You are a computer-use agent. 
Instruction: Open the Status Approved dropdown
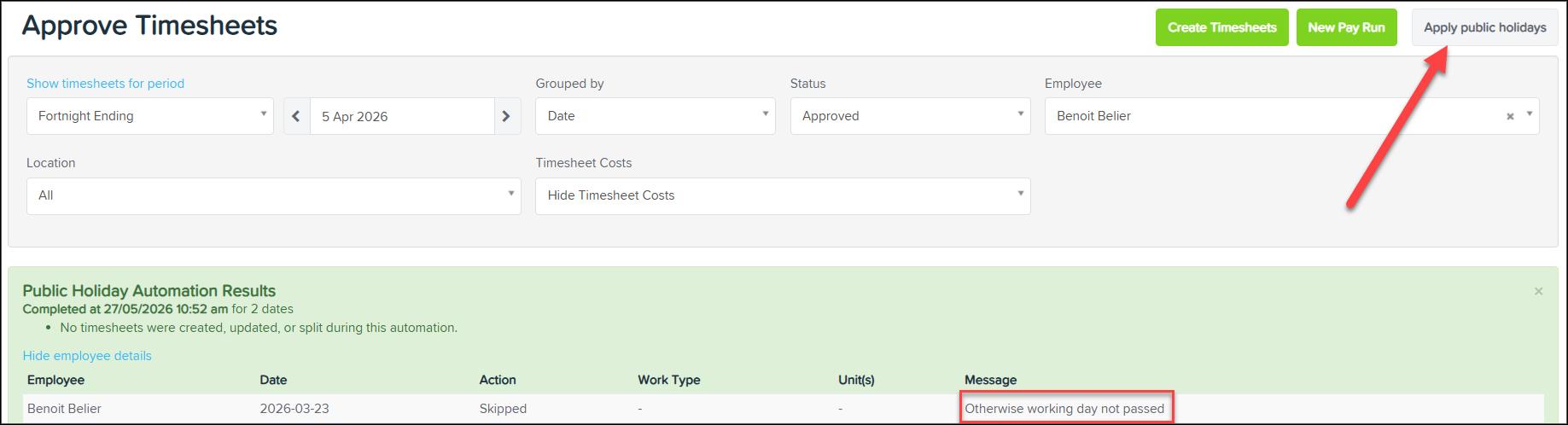click(910, 116)
